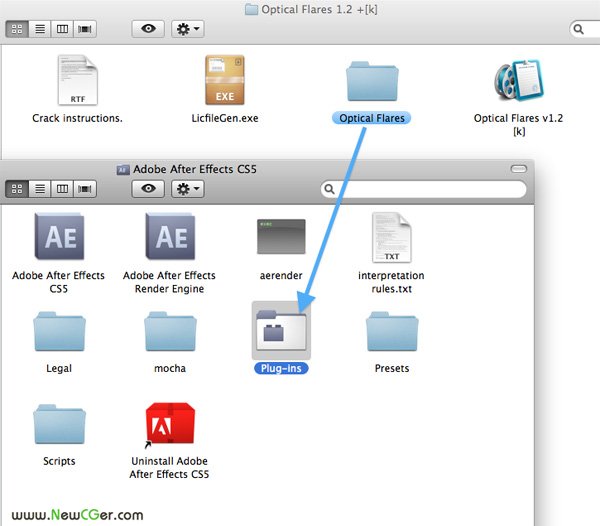Switch Optical Flares window to Cover Flow view
Image resolution: width=600 pixels, height=526 pixels.
85,29
